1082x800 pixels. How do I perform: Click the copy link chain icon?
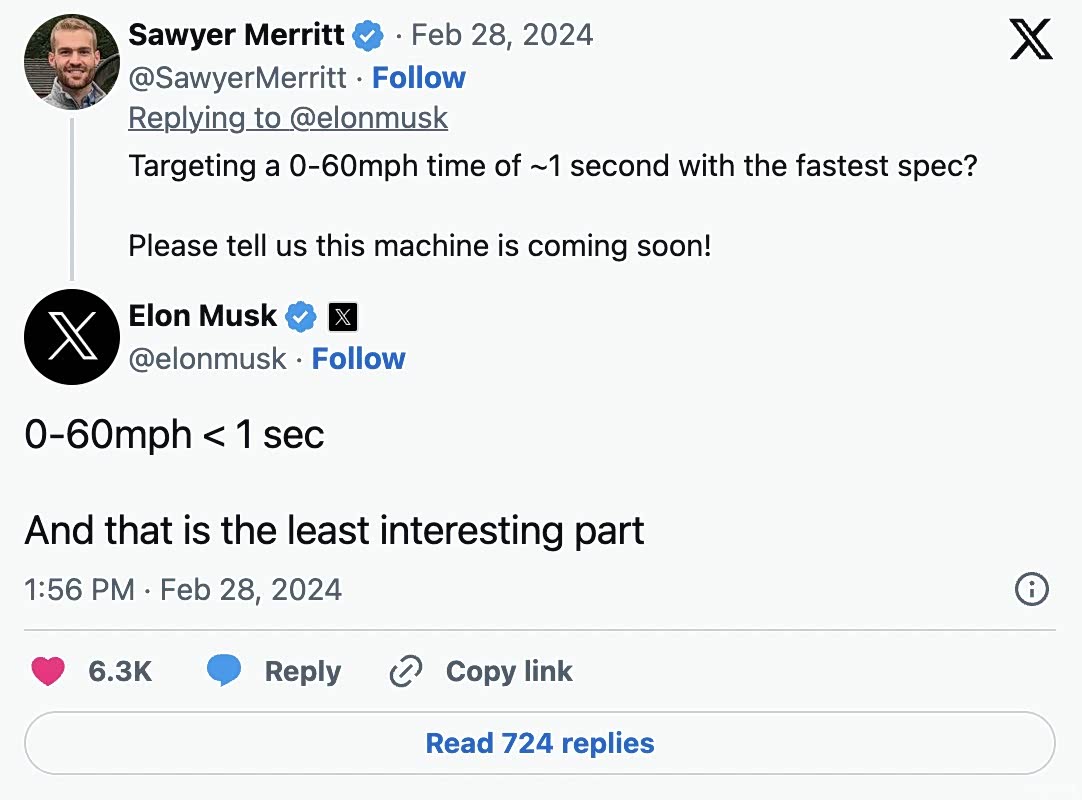point(406,671)
